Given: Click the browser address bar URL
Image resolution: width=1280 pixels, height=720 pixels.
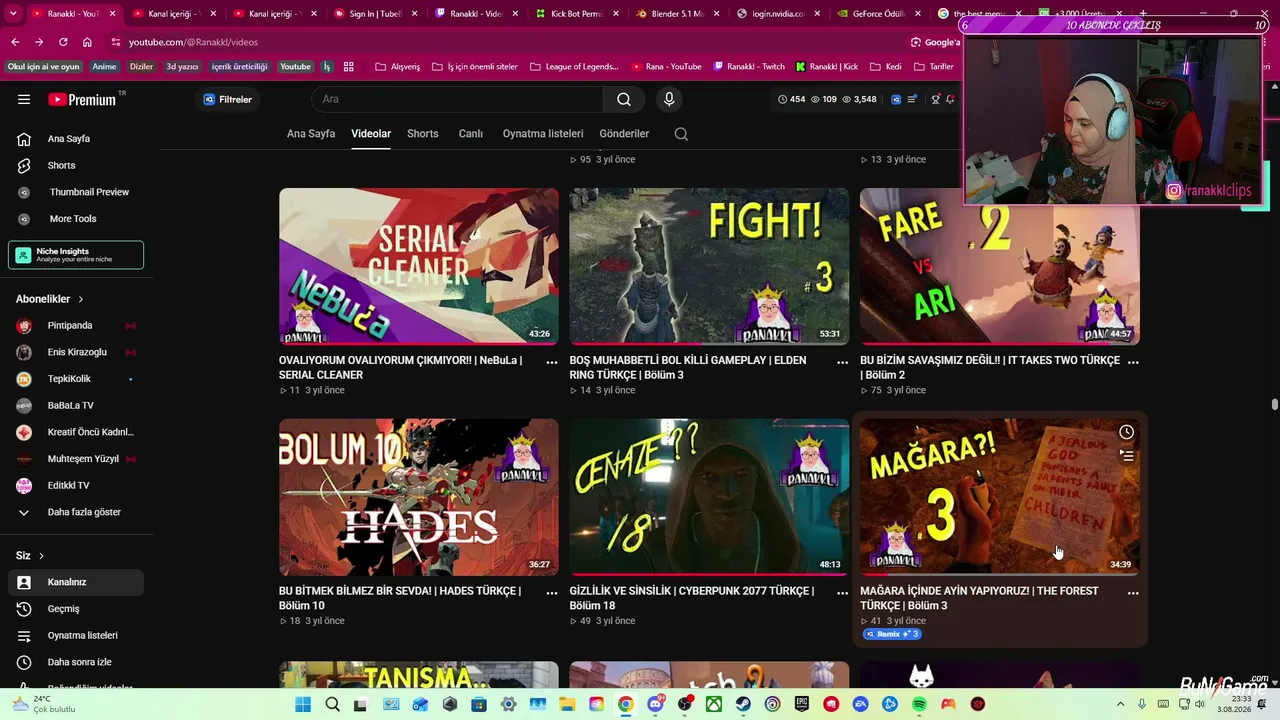Looking at the screenshot, I should (x=194, y=42).
